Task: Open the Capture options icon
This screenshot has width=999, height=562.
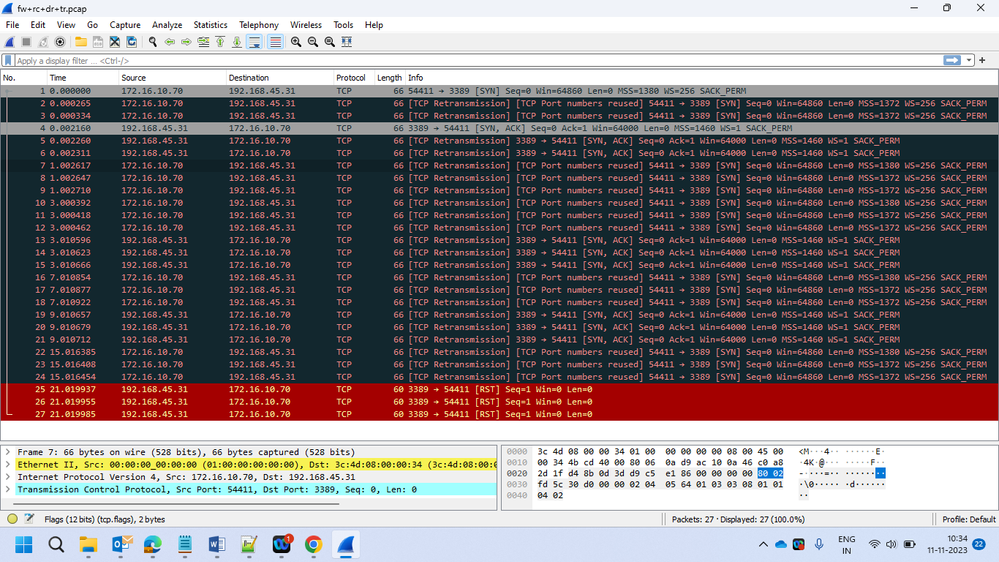Action: [x=60, y=42]
